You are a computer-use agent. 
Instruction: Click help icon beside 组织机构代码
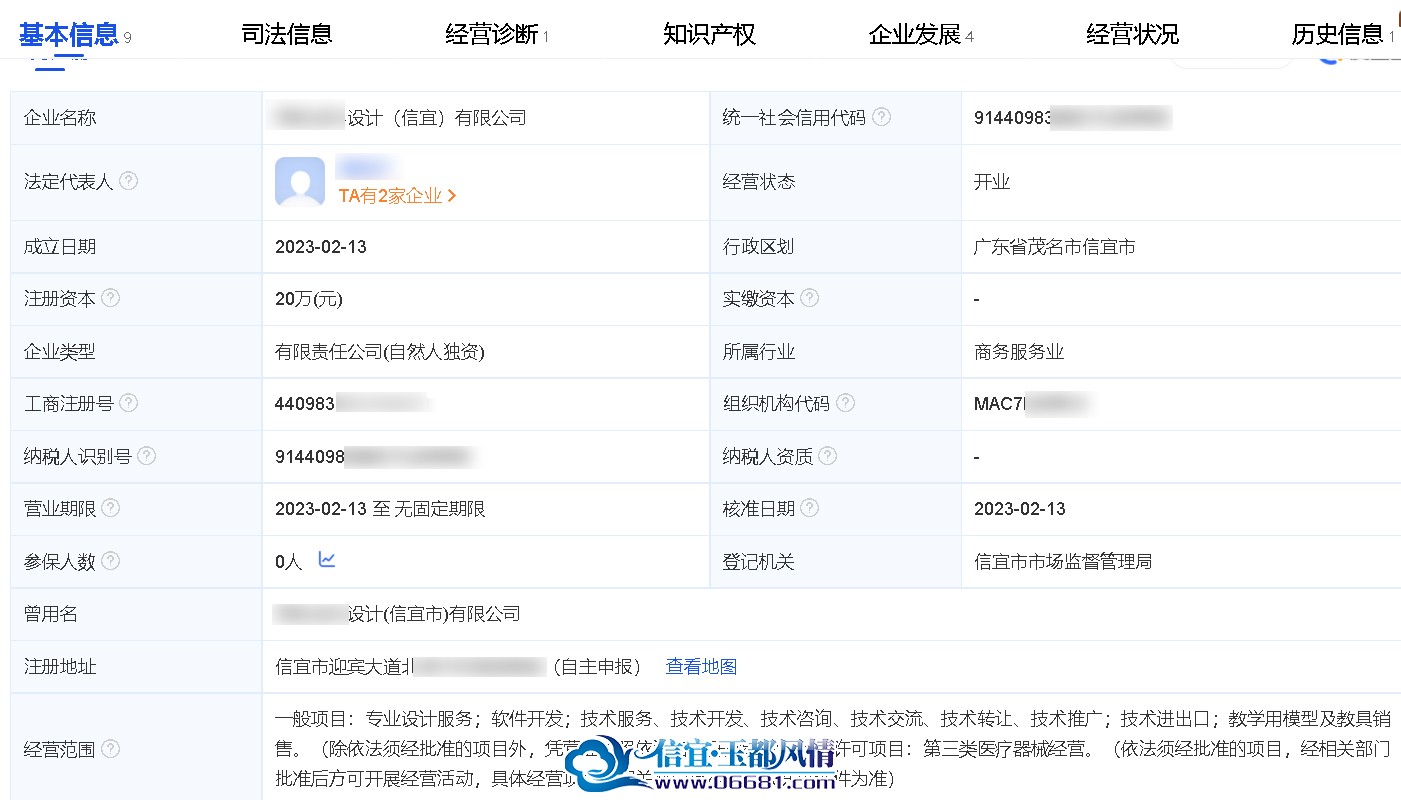point(845,403)
